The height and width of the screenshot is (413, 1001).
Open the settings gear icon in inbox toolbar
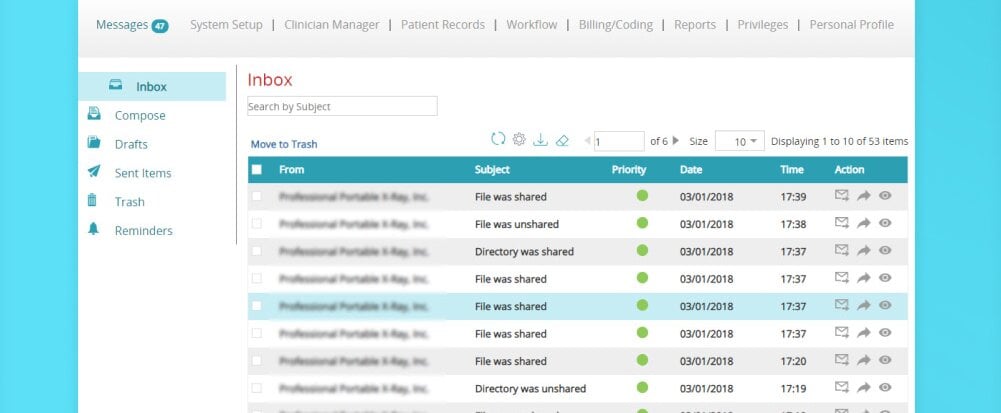tap(519, 140)
